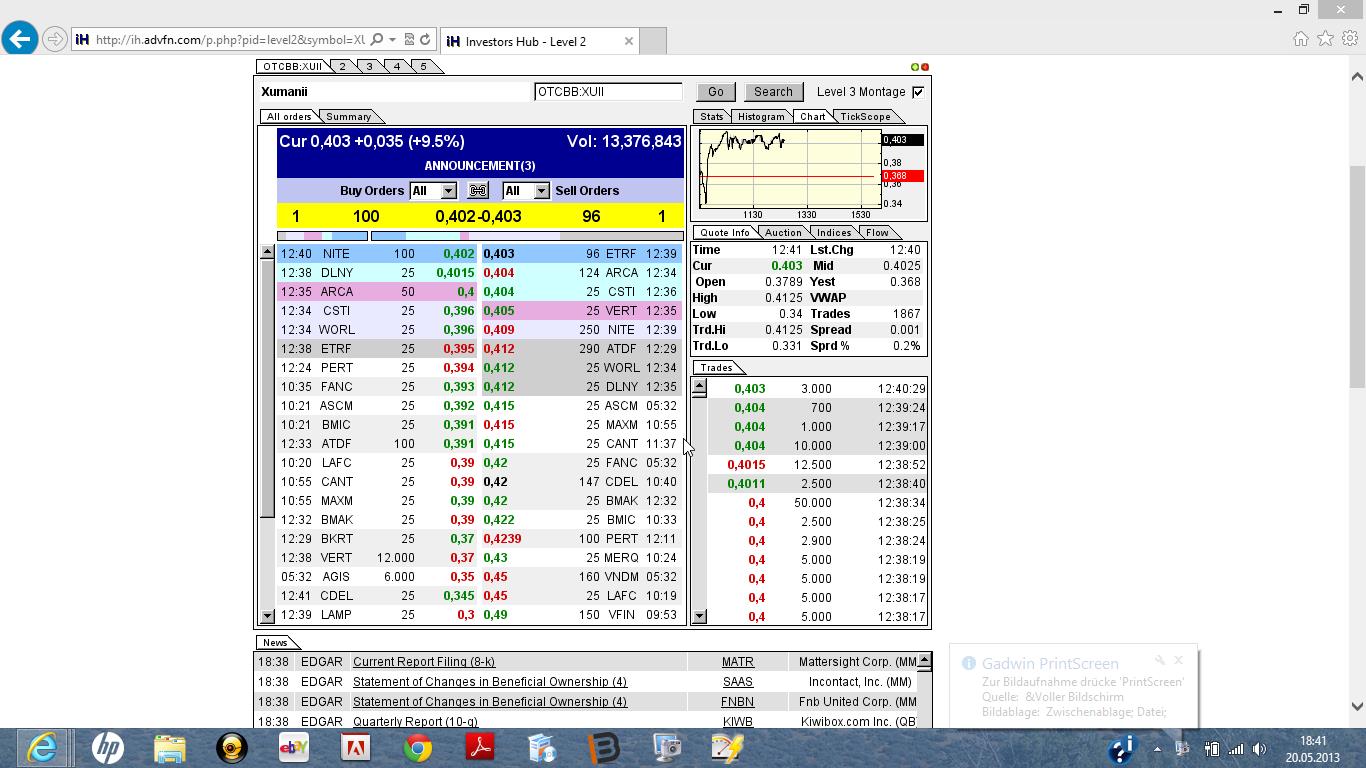
Task: Click the Compatibility View icon in the address bar
Action: (409, 40)
